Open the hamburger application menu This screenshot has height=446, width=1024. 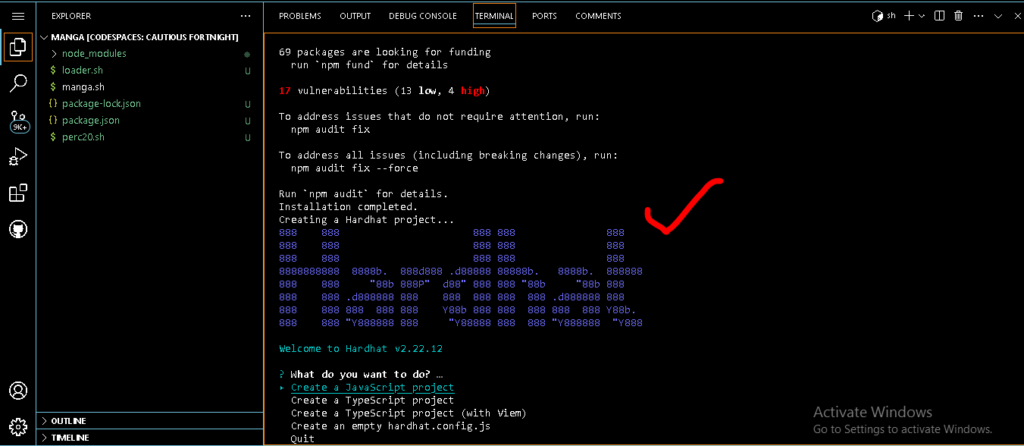click(x=18, y=16)
